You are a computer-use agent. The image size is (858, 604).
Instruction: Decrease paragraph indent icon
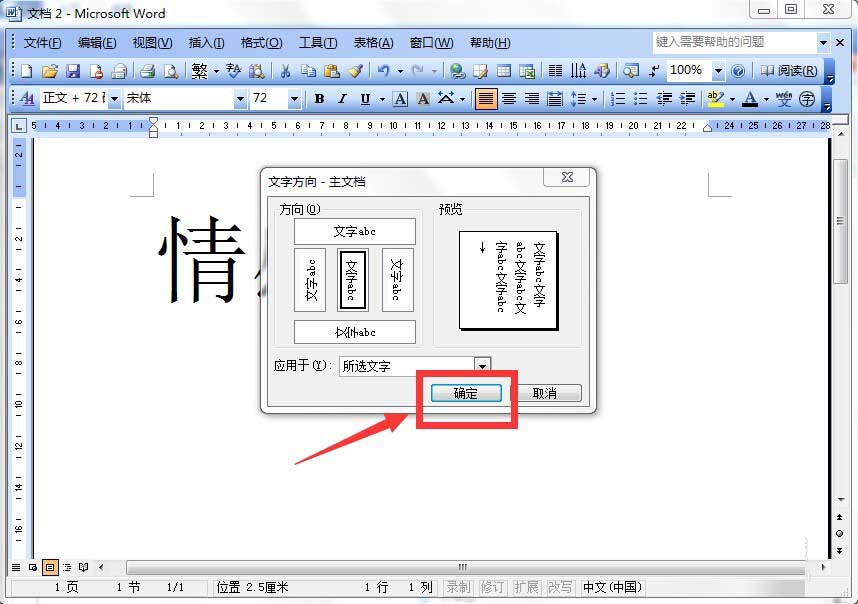664,98
